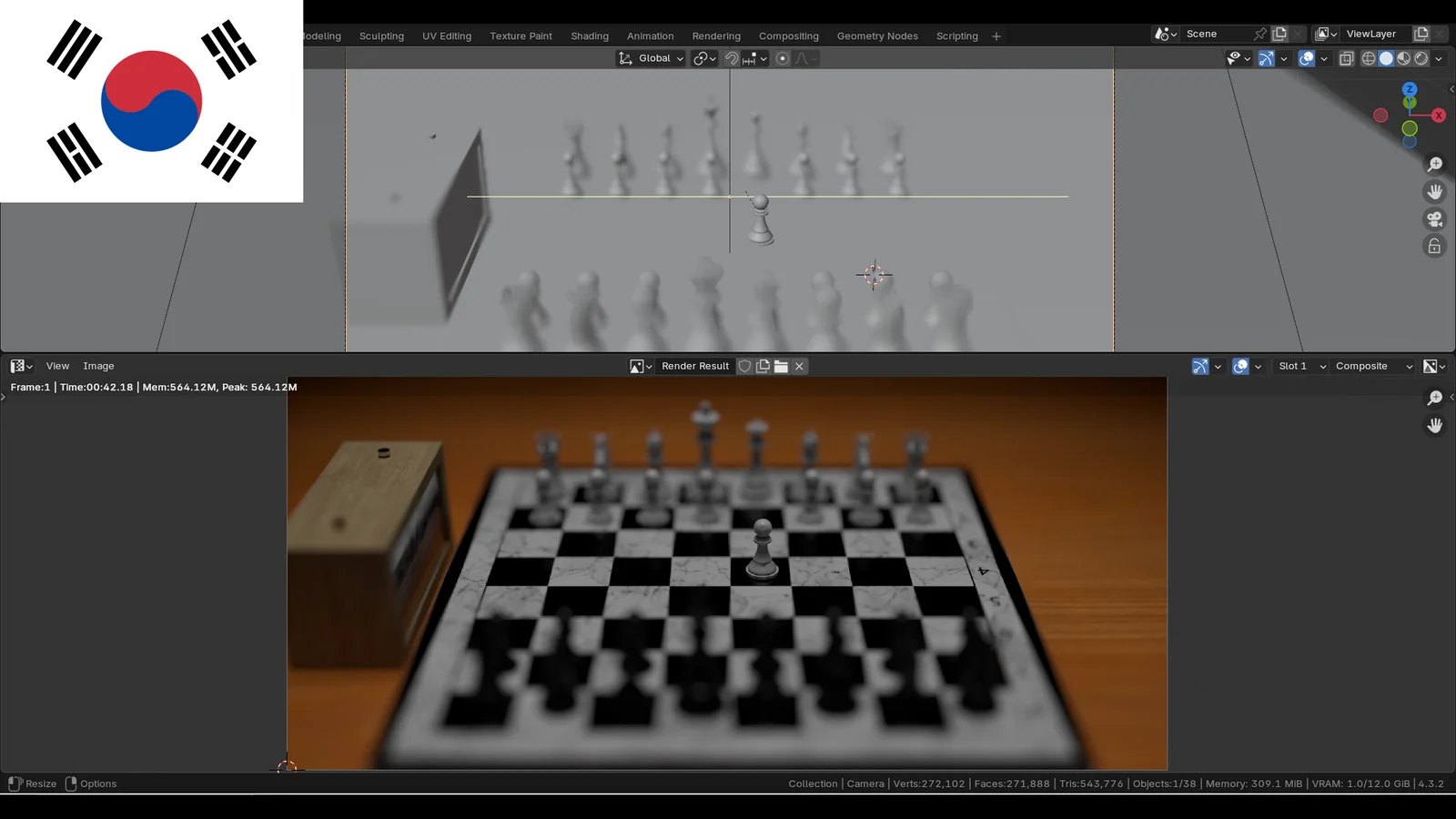Add a new workspace with plus button
The height and width of the screenshot is (819, 1456).
996,36
